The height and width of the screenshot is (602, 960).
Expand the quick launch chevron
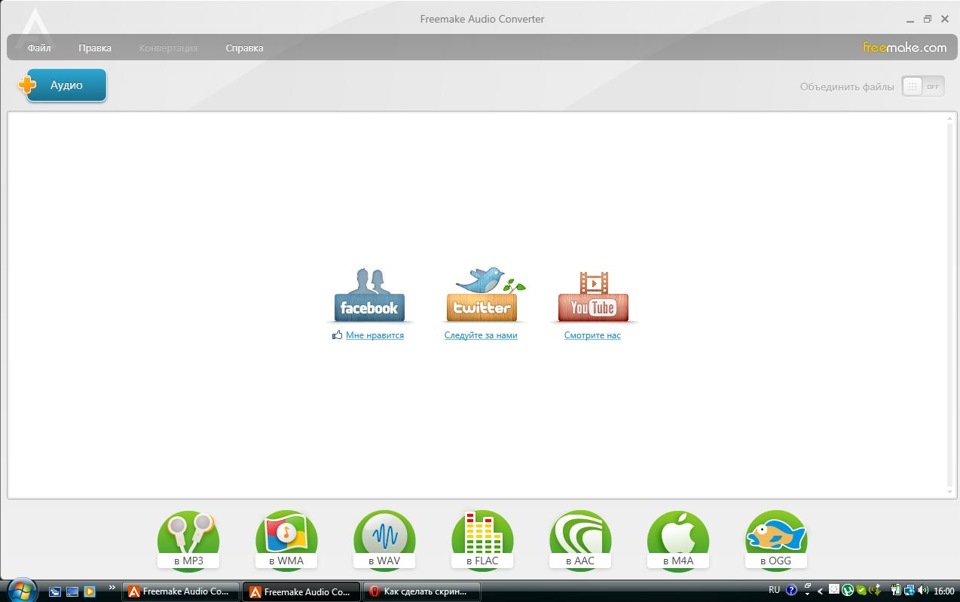(x=112, y=587)
